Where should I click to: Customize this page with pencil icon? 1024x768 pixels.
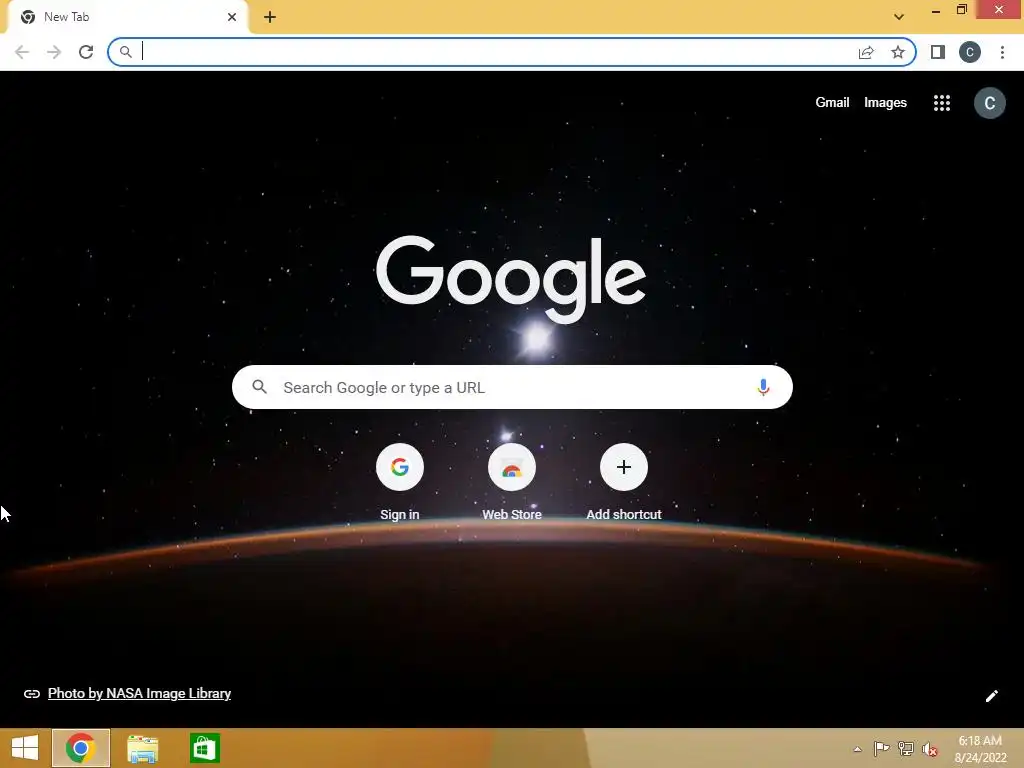[991, 696]
